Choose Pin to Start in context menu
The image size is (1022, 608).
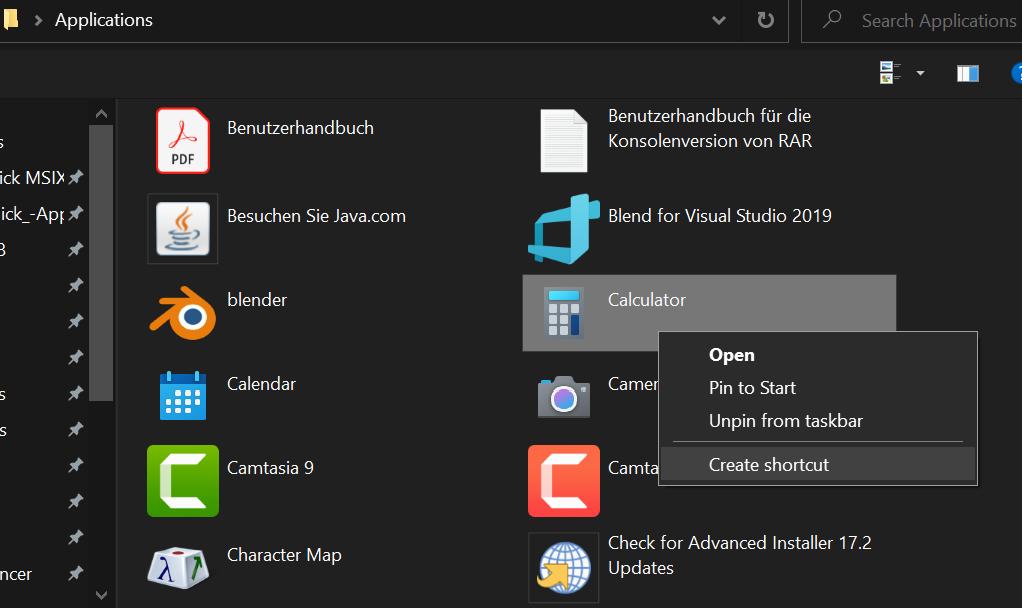coord(817,388)
